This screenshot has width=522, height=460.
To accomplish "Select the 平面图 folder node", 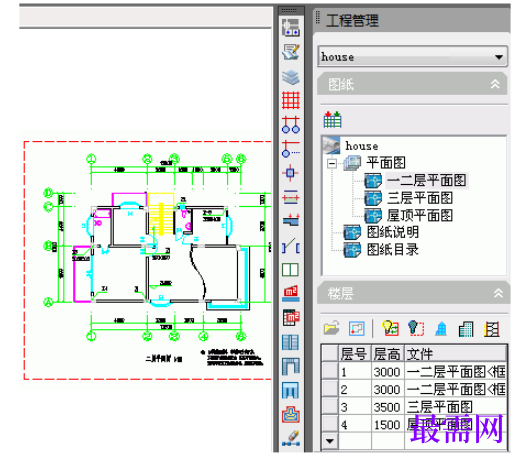I will pos(386,163).
